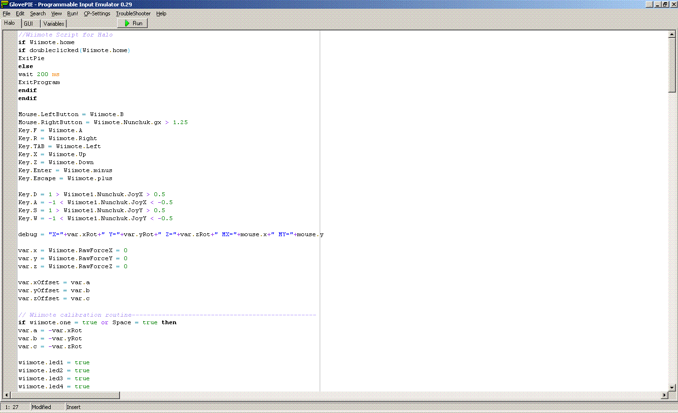This screenshot has height=413, width=678.
Task: Select the Halo script tab
Action: pyautogui.click(x=10, y=24)
